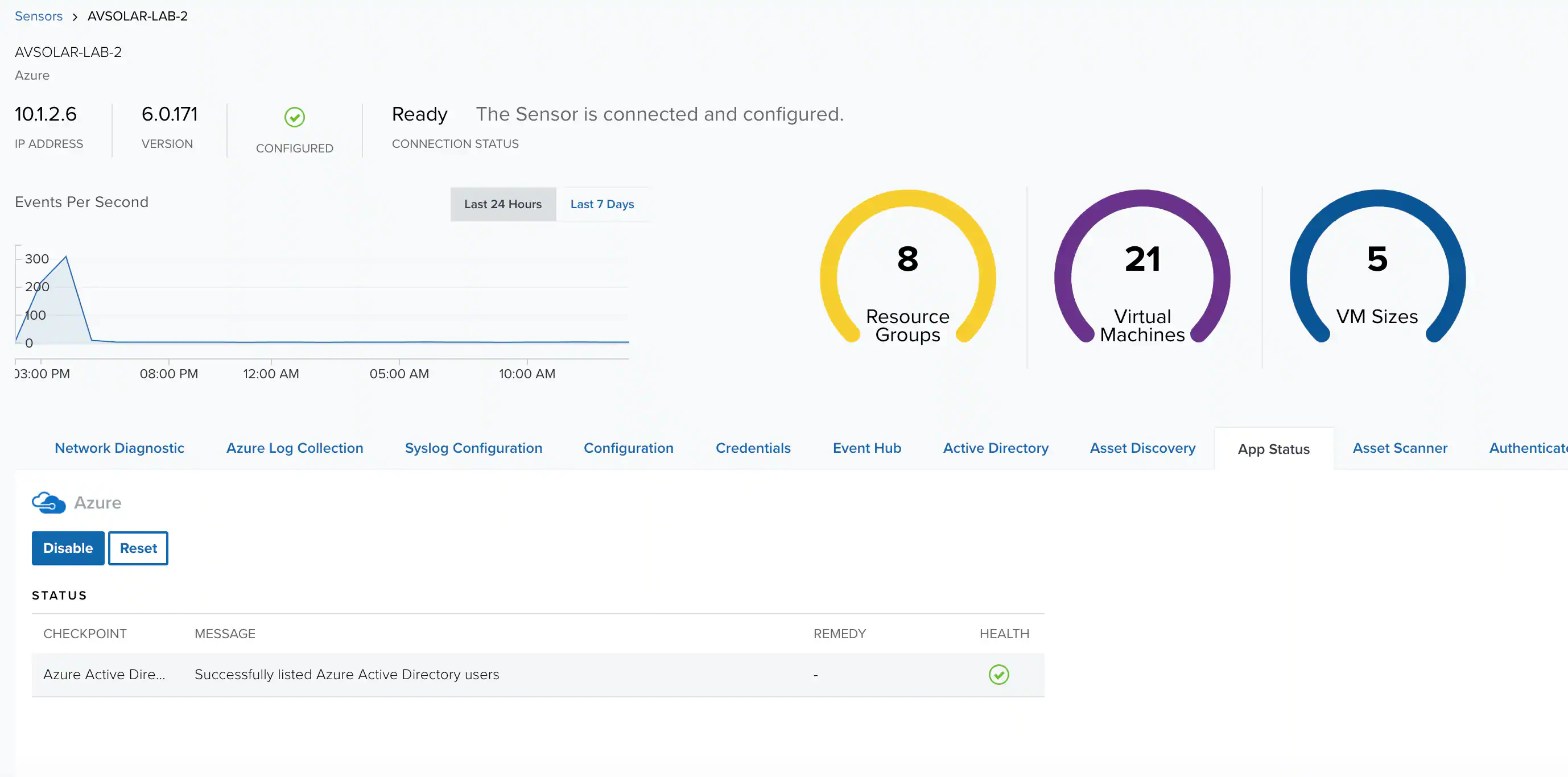
Task: Switch to Azure Log Collection tab
Action: (295, 448)
